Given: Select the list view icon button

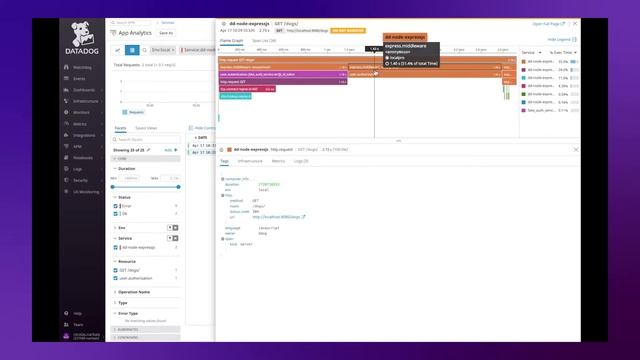Looking at the screenshot, I should 132,50.
